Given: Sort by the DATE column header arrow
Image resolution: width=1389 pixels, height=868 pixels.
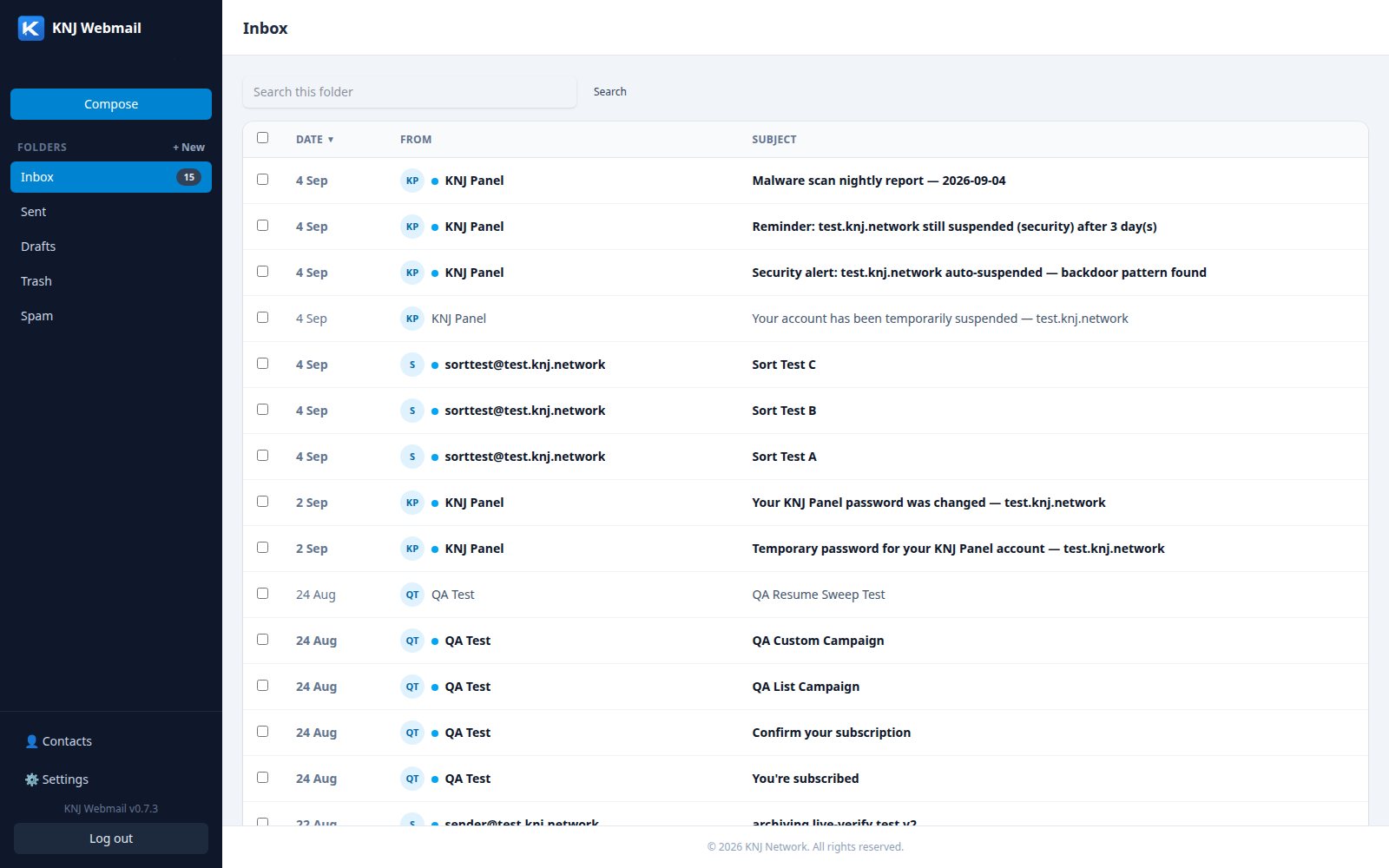Looking at the screenshot, I should [x=331, y=140].
